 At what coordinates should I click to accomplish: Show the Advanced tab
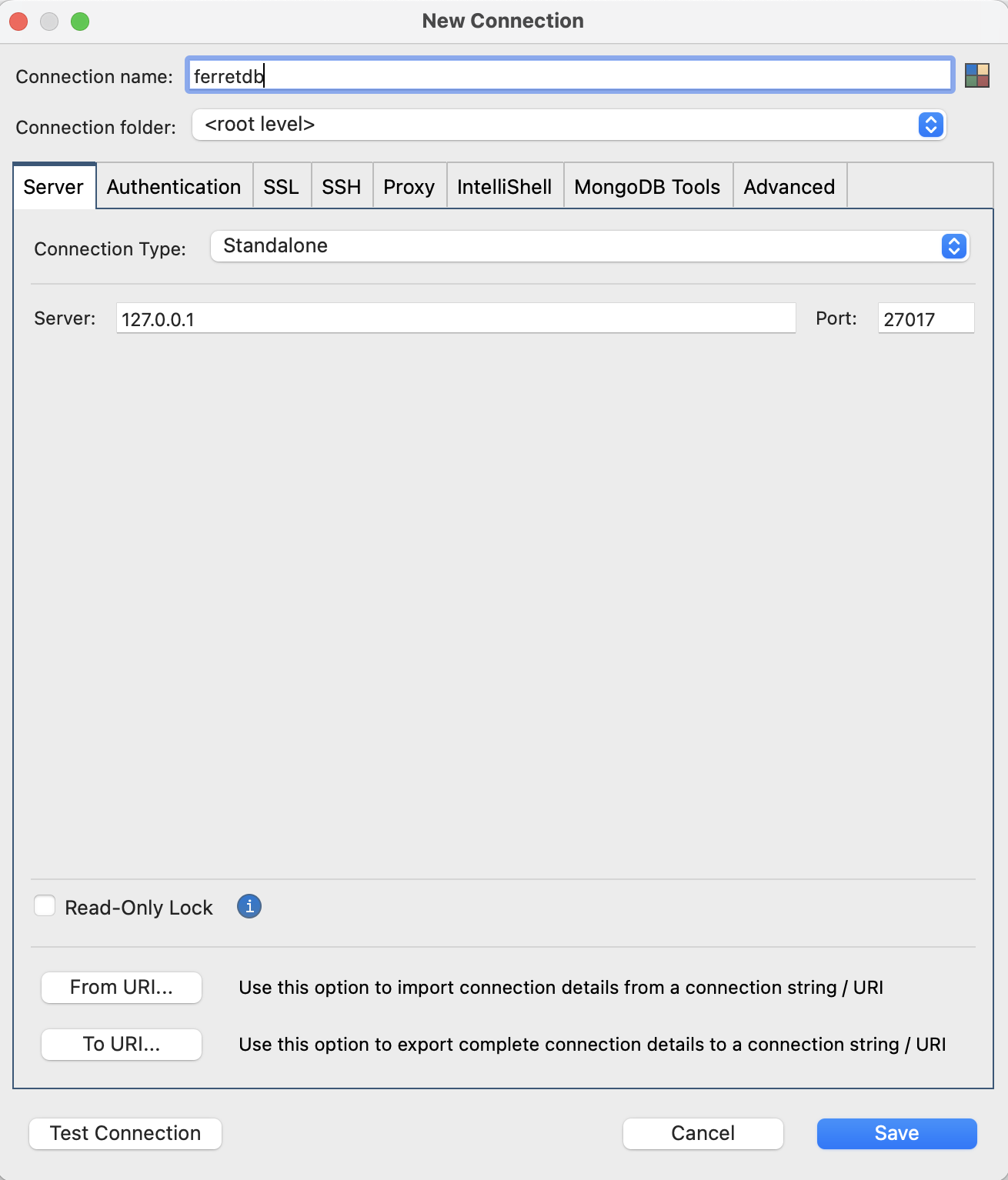[x=789, y=187]
